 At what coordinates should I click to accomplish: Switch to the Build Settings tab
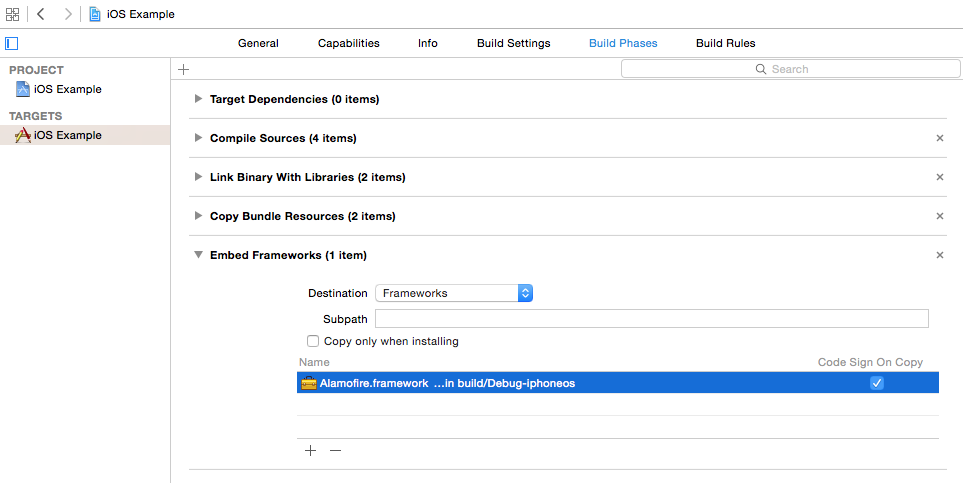click(x=513, y=43)
